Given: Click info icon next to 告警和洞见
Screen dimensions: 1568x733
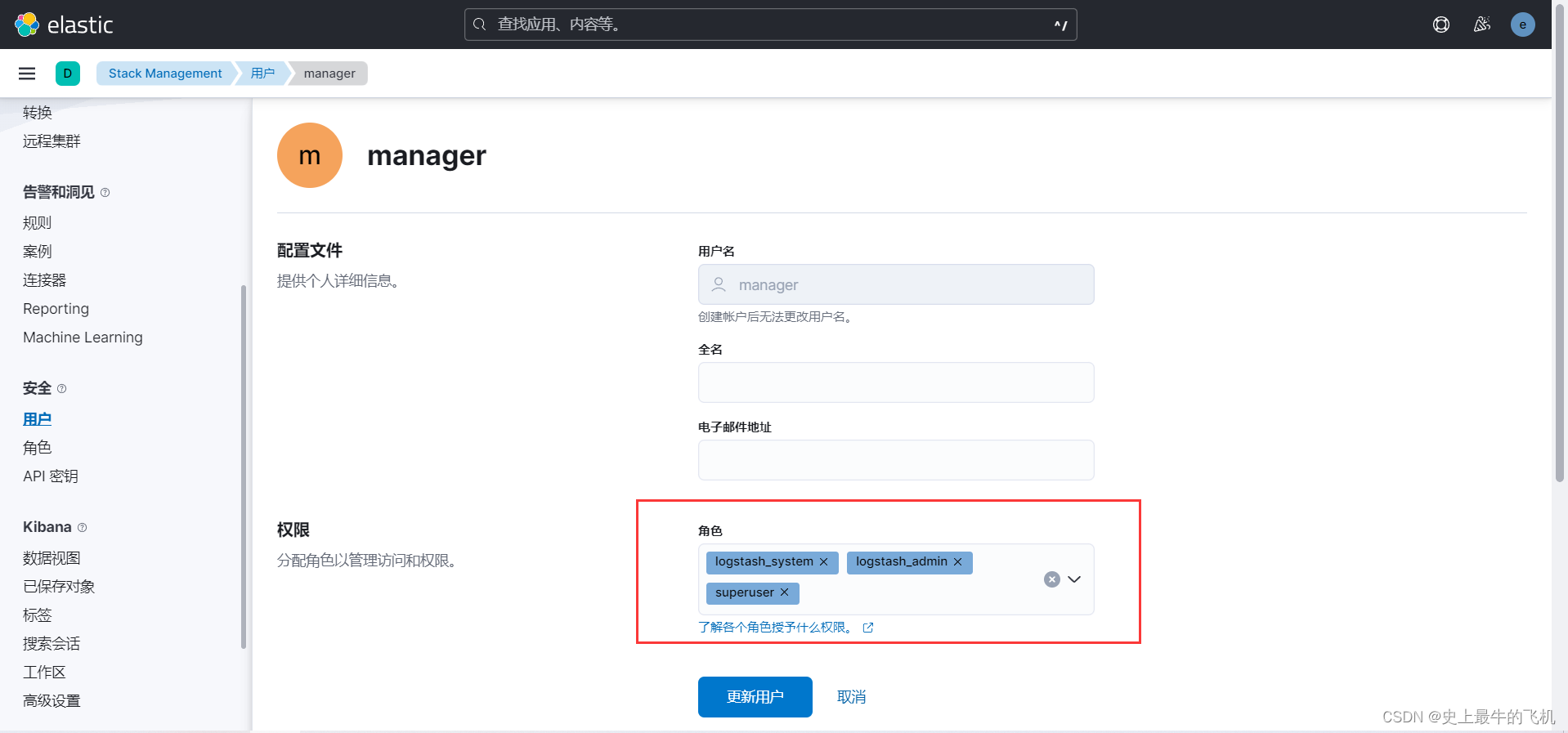Looking at the screenshot, I should click(x=105, y=193).
